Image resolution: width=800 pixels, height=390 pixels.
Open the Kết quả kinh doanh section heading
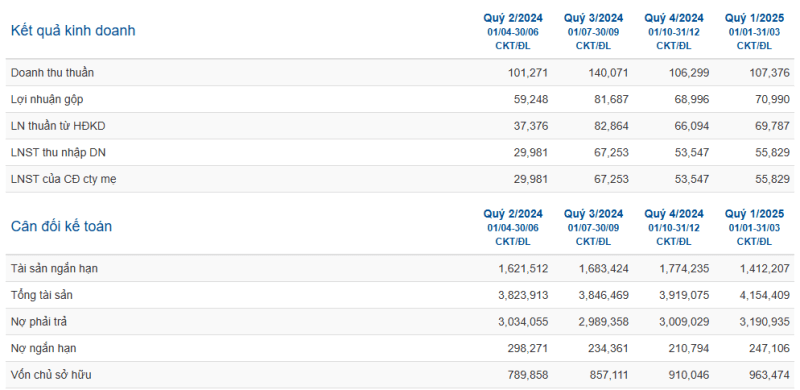pyautogui.click(x=73, y=31)
